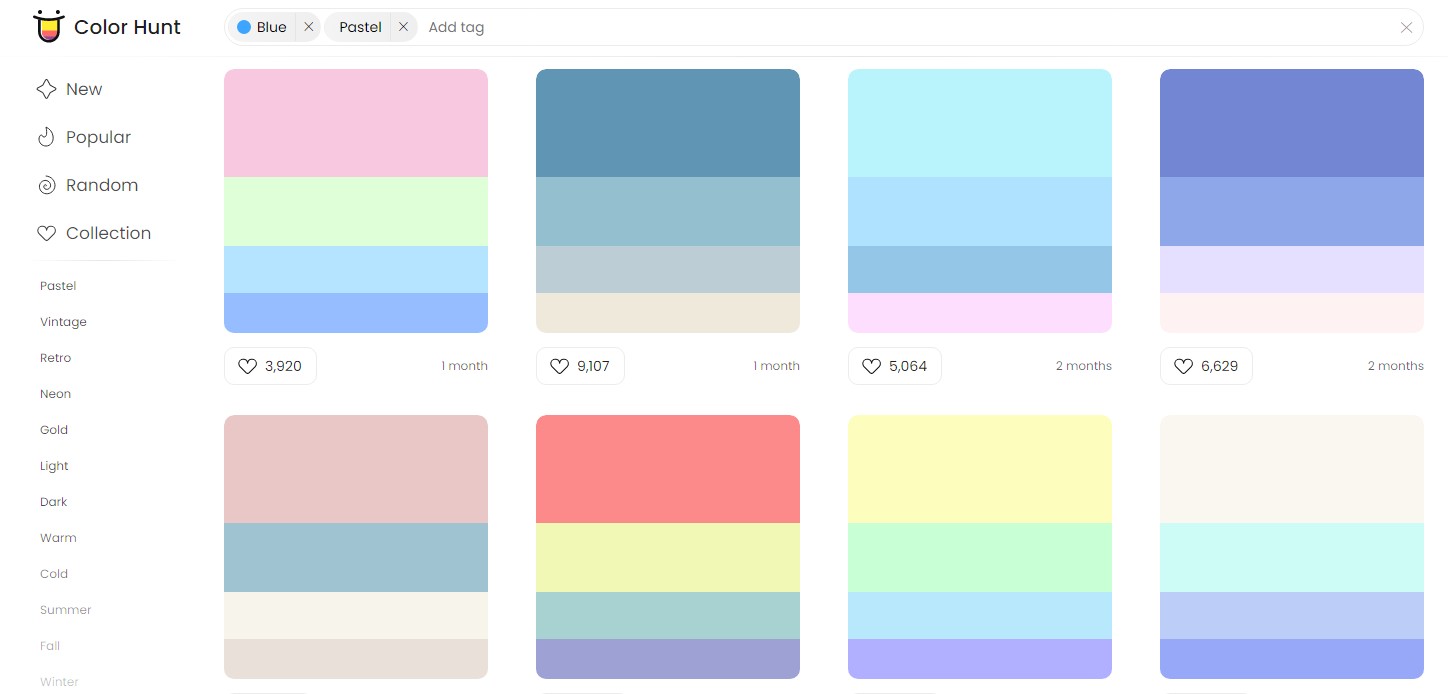Click the Collection heart icon
The image size is (1448, 694).
[46, 233]
